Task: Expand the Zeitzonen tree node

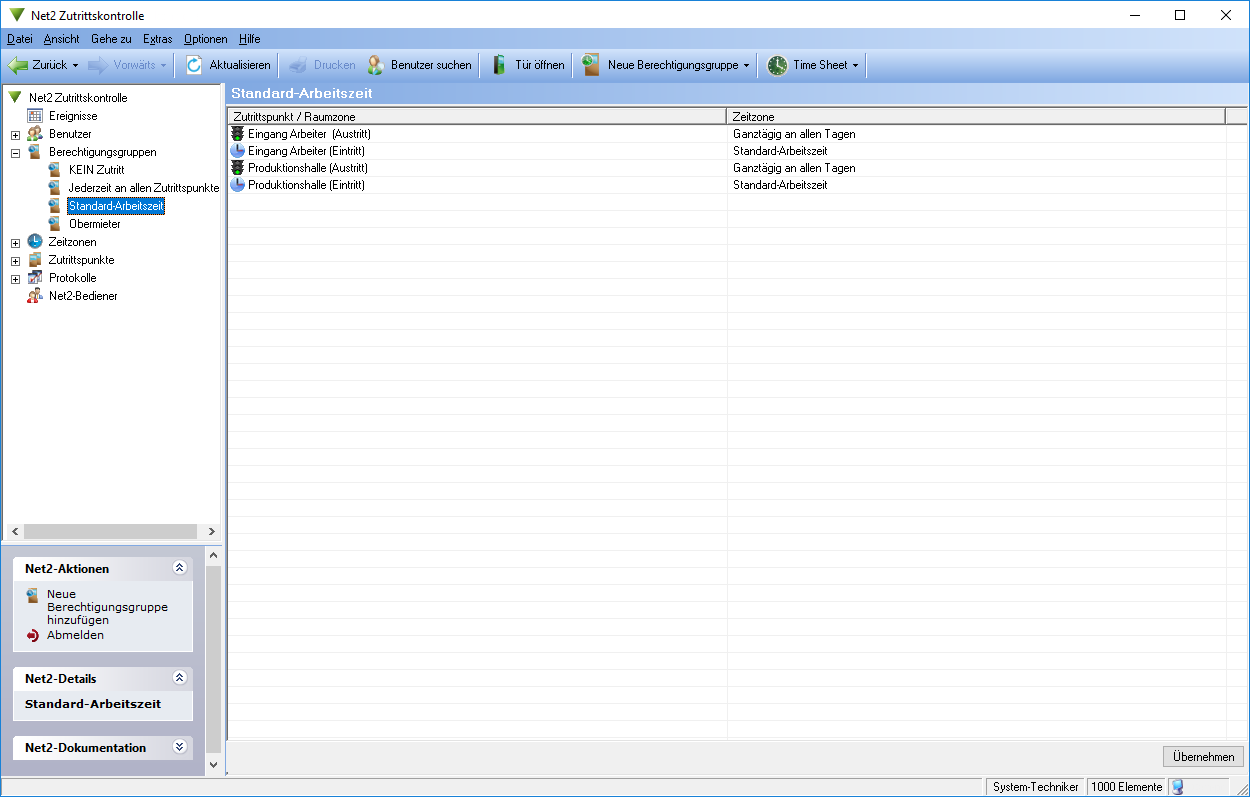Action: (x=15, y=243)
